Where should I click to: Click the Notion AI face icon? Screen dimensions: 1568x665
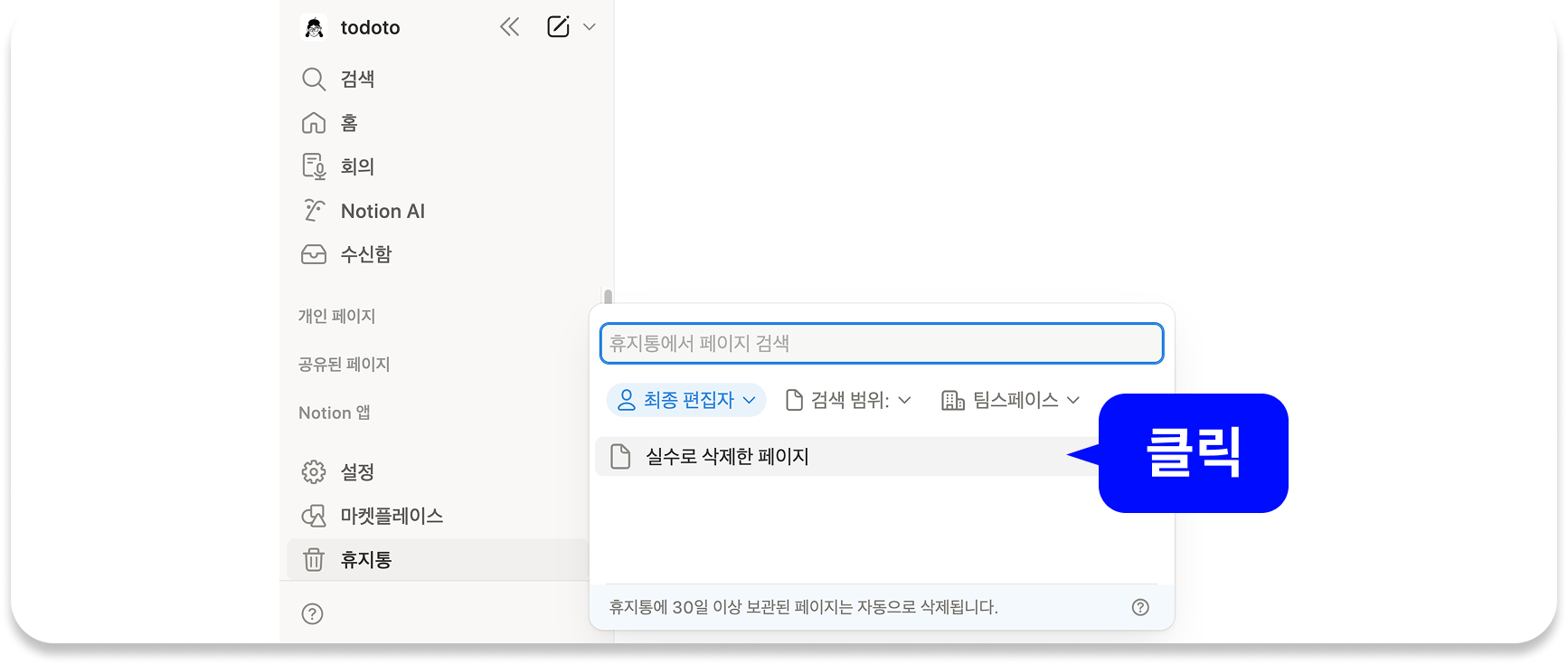(314, 211)
